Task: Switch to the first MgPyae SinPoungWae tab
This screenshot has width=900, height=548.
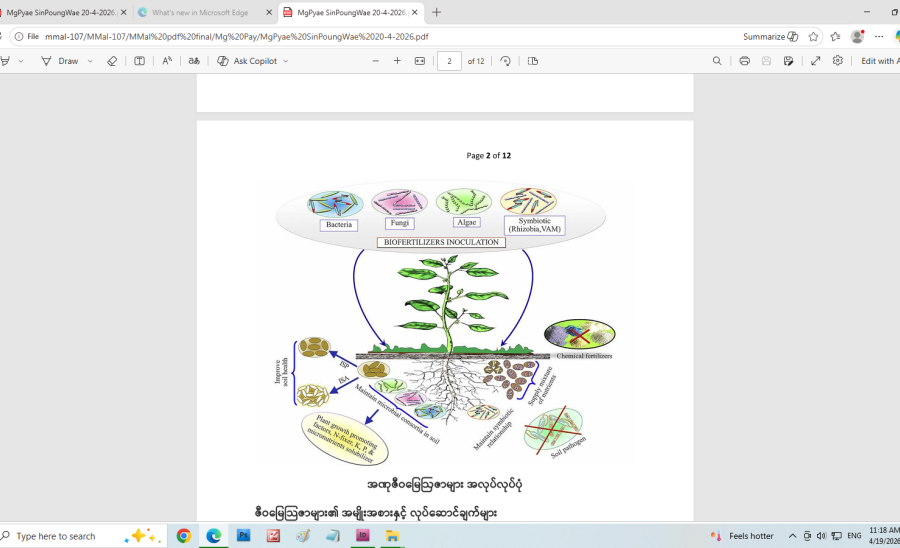Action: point(60,12)
